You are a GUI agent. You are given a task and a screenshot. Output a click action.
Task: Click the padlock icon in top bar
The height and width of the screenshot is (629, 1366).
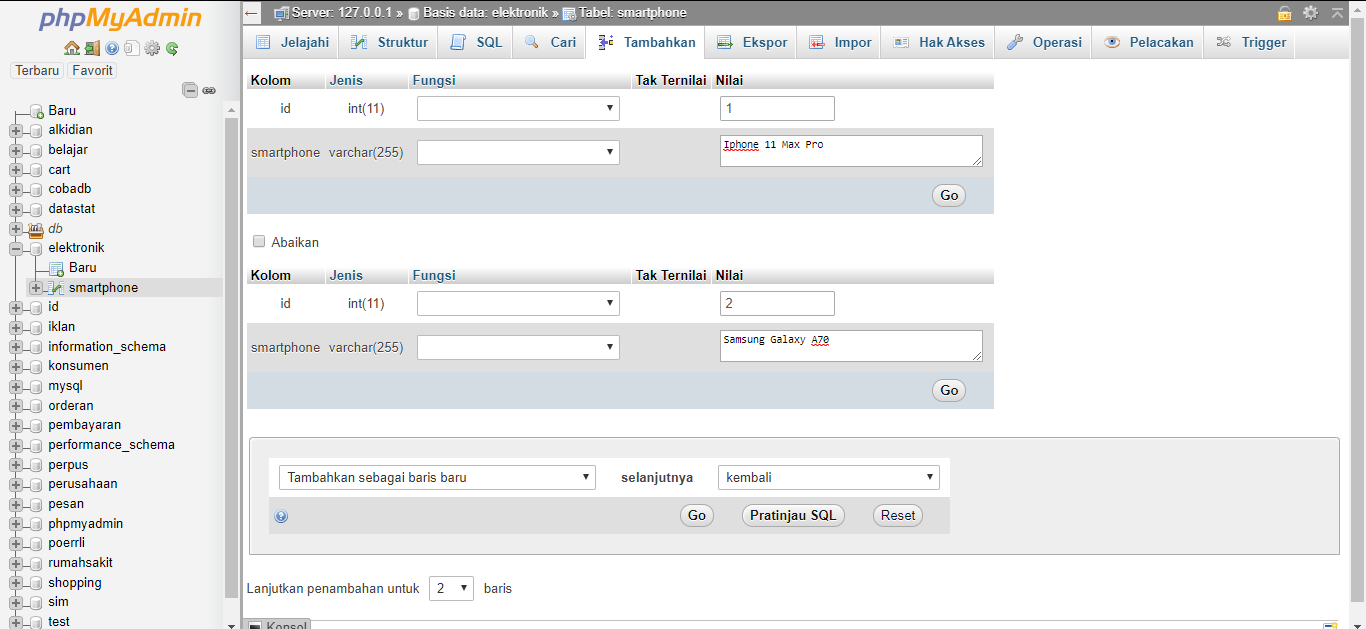1285,13
